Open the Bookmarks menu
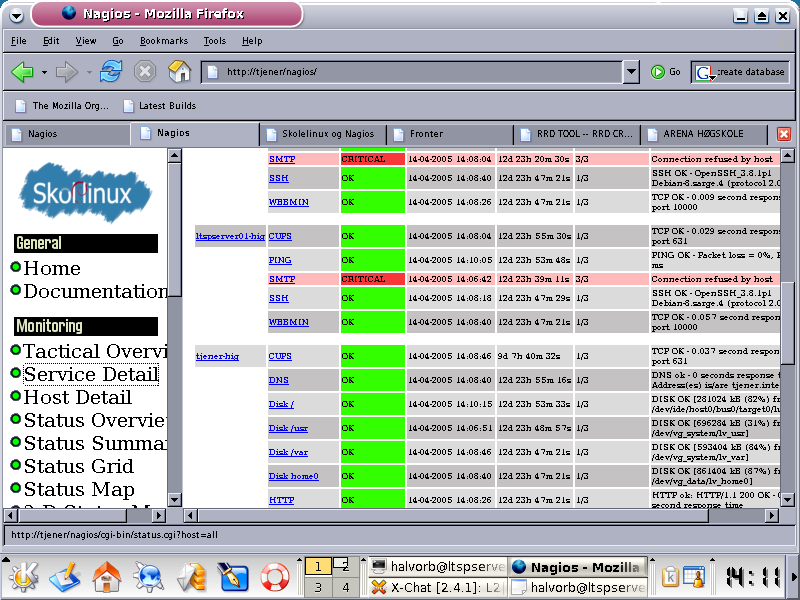This screenshot has width=800, height=600. [164, 41]
